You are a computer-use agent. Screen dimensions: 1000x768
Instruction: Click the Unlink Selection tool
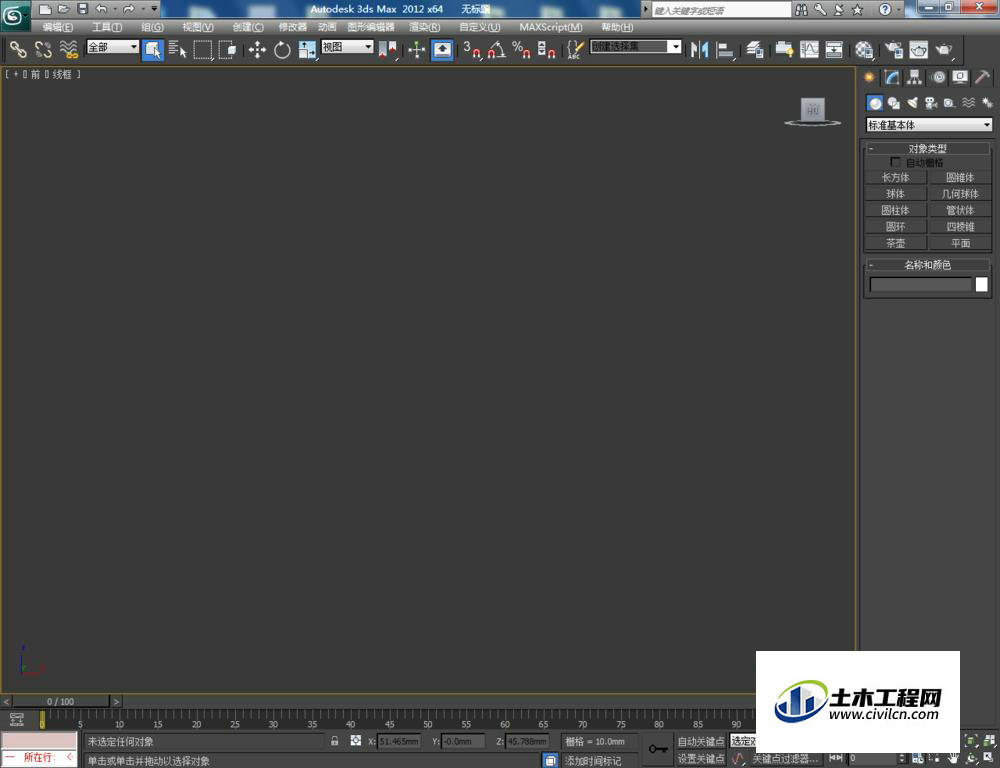coord(43,49)
